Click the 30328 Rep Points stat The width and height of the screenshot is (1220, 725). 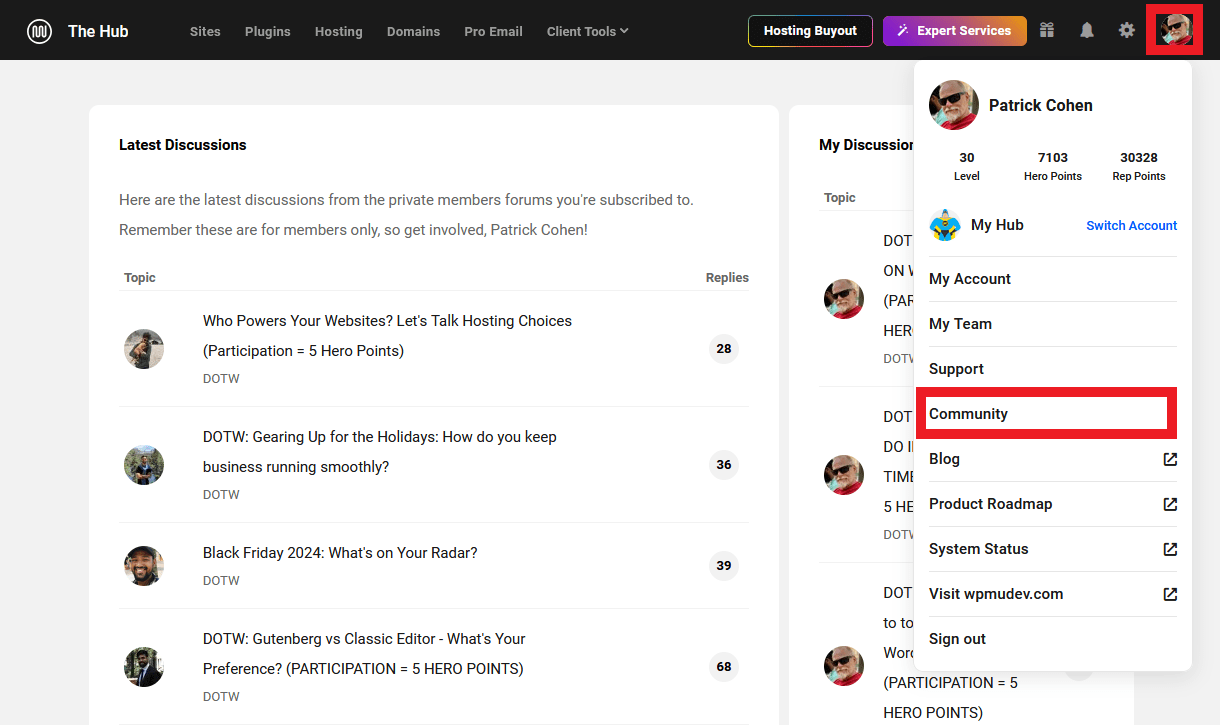pos(1139,166)
